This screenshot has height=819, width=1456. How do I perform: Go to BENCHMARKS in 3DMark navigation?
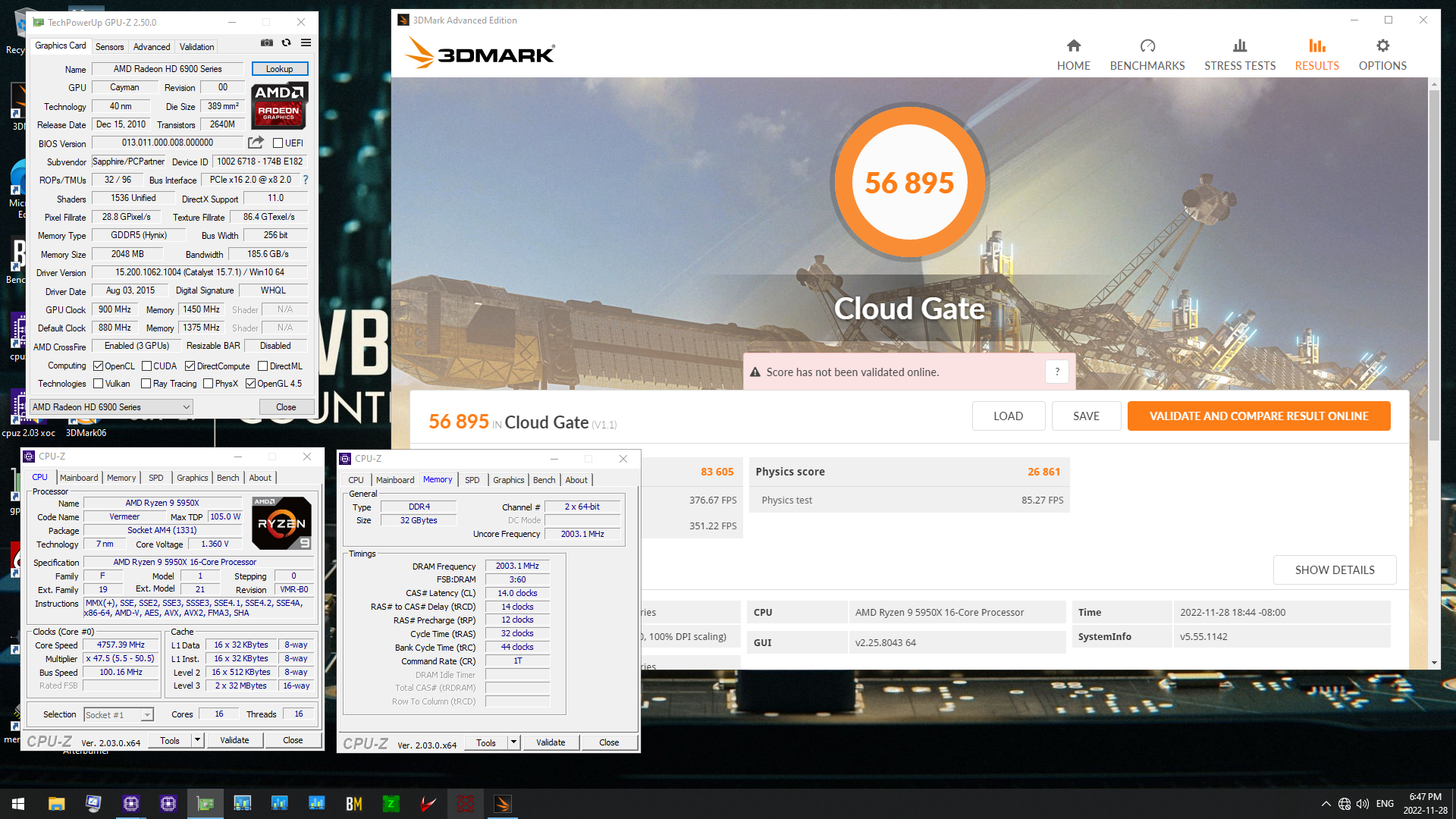(1147, 55)
